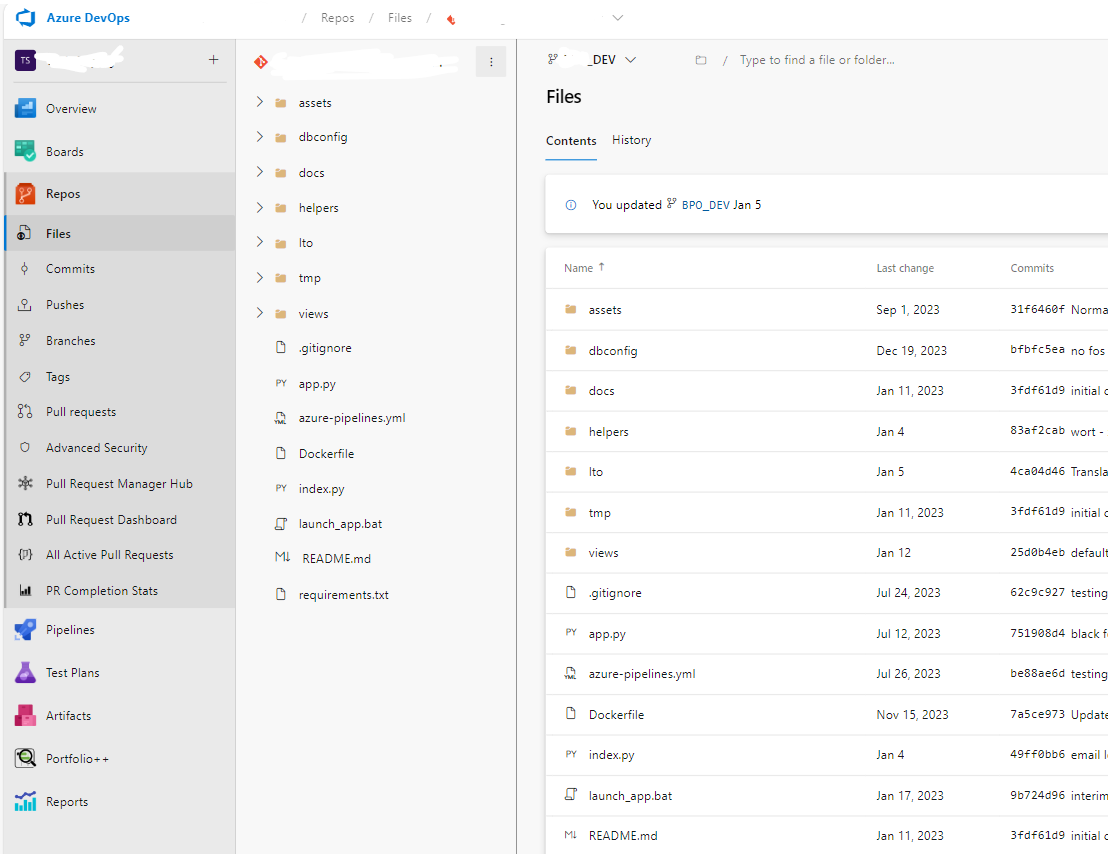Screen dimensions: 1108x854
Task: Click the new project plus button
Action: [x=213, y=59]
